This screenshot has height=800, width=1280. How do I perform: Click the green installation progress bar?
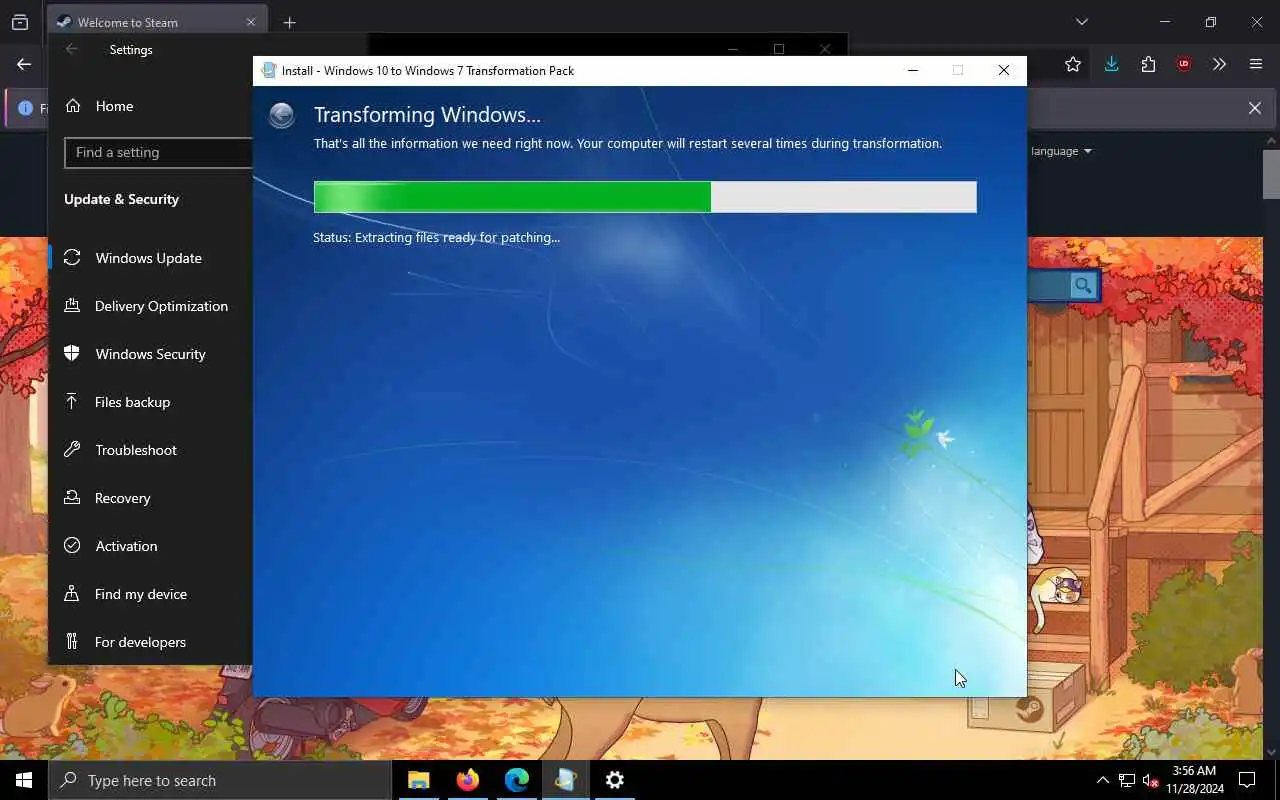(x=645, y=197)
